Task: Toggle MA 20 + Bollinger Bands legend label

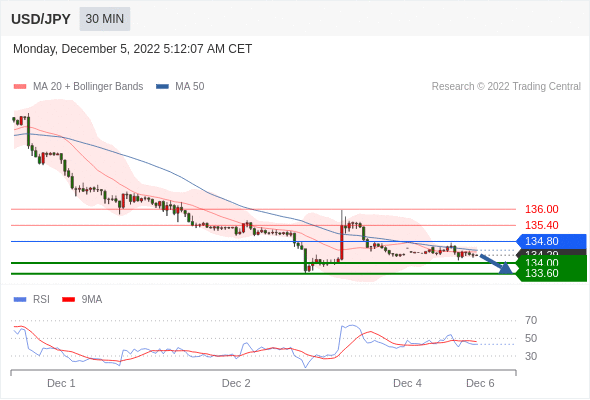Action: coord(88,87)
